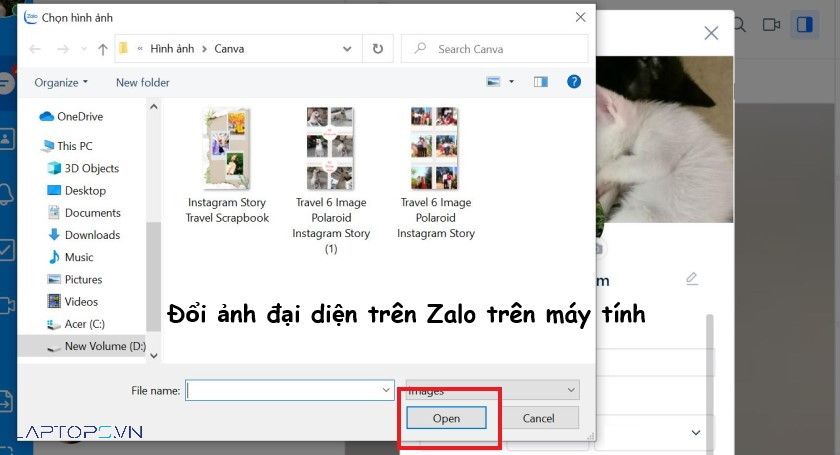The height and width of the screenshot is (455, 840).
Task: Open the recent locations dropdown arrow
Action: click(84, 49)
